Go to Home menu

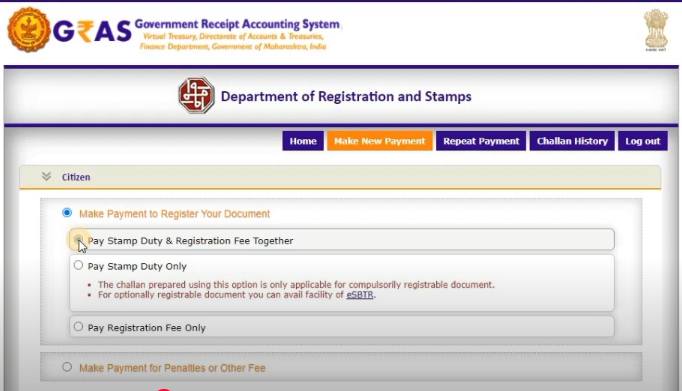pyautogui.click(x=303, y=141)
